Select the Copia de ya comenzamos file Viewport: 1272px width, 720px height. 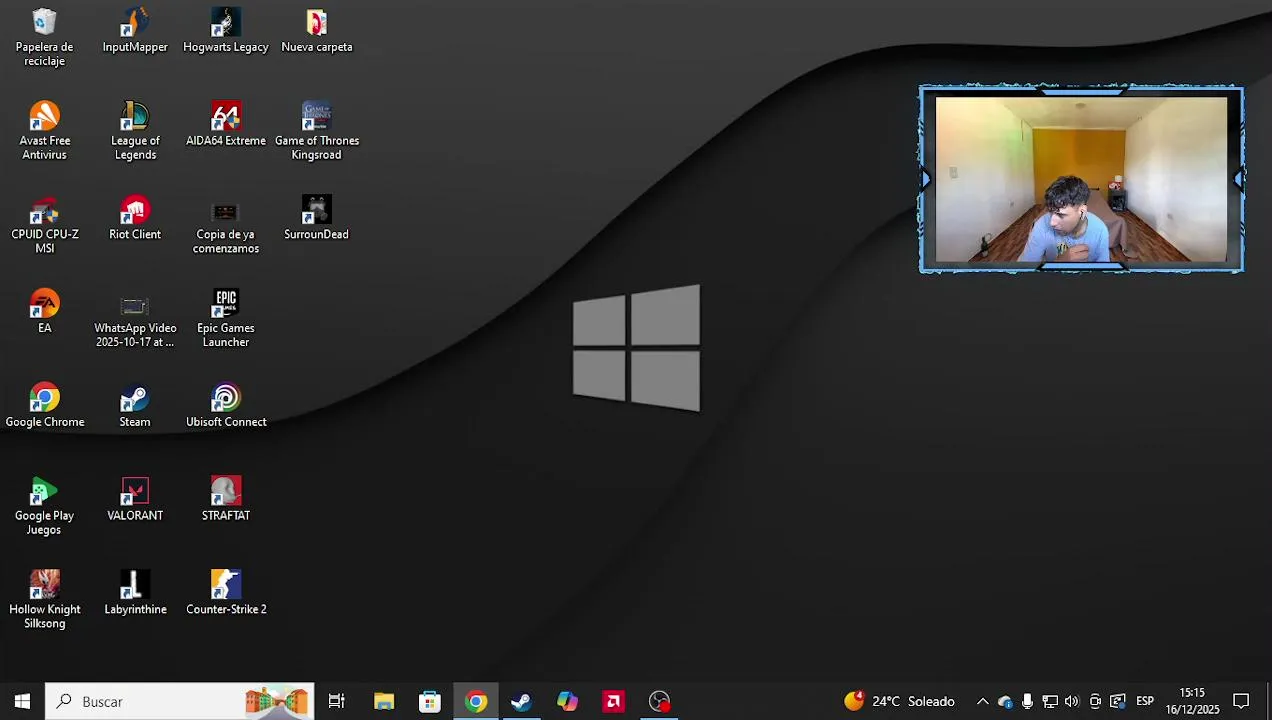pos(226,225)
